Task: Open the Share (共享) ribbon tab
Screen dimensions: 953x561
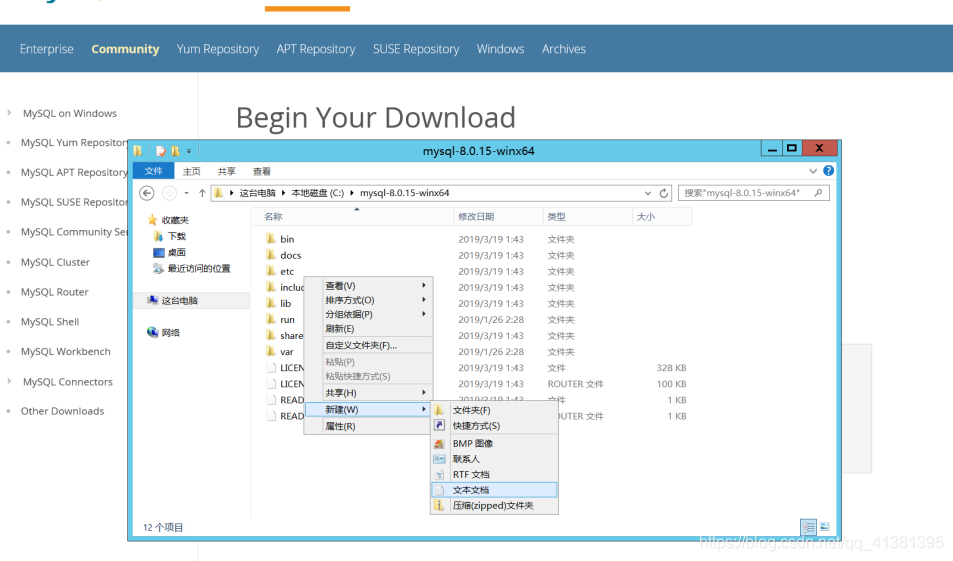Action: pos(227,171)
